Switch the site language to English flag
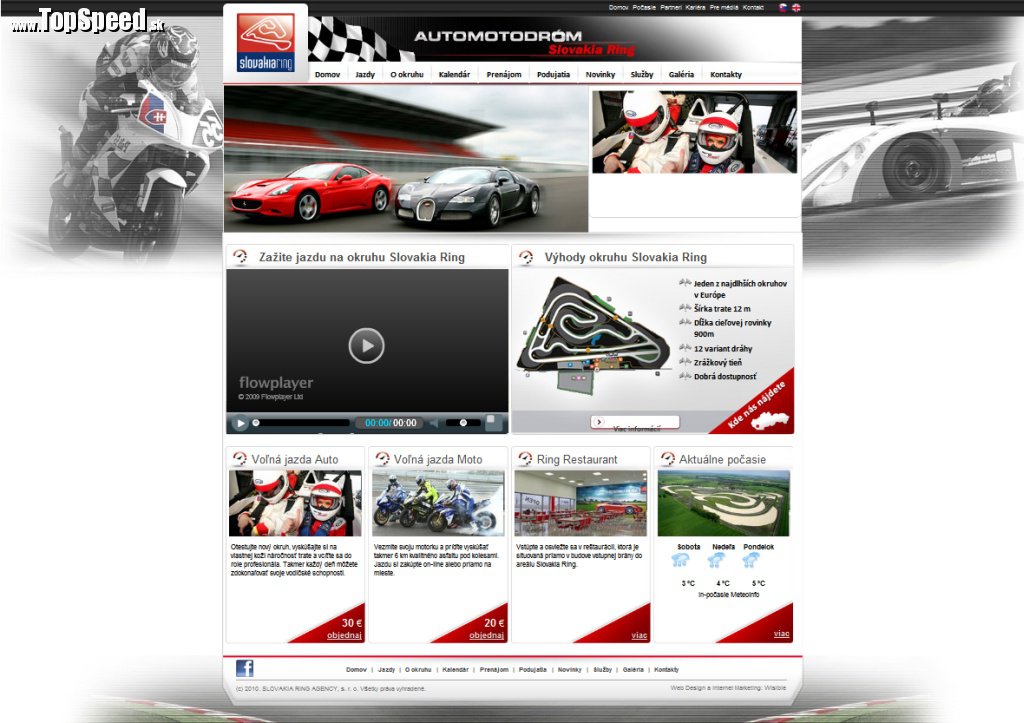This screenshot has width=1024, height=723. (x=796, y=8)
